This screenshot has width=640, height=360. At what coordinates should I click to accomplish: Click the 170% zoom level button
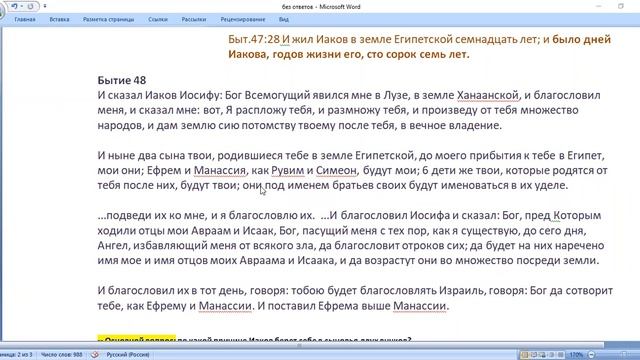576,355
